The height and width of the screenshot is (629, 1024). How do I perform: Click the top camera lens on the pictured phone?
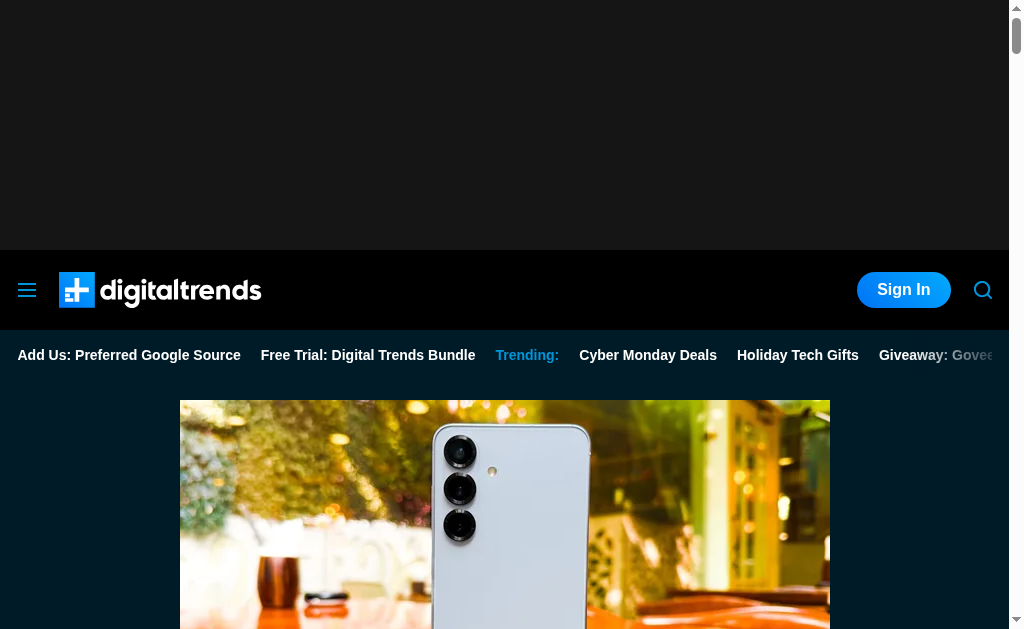(460, 452)
